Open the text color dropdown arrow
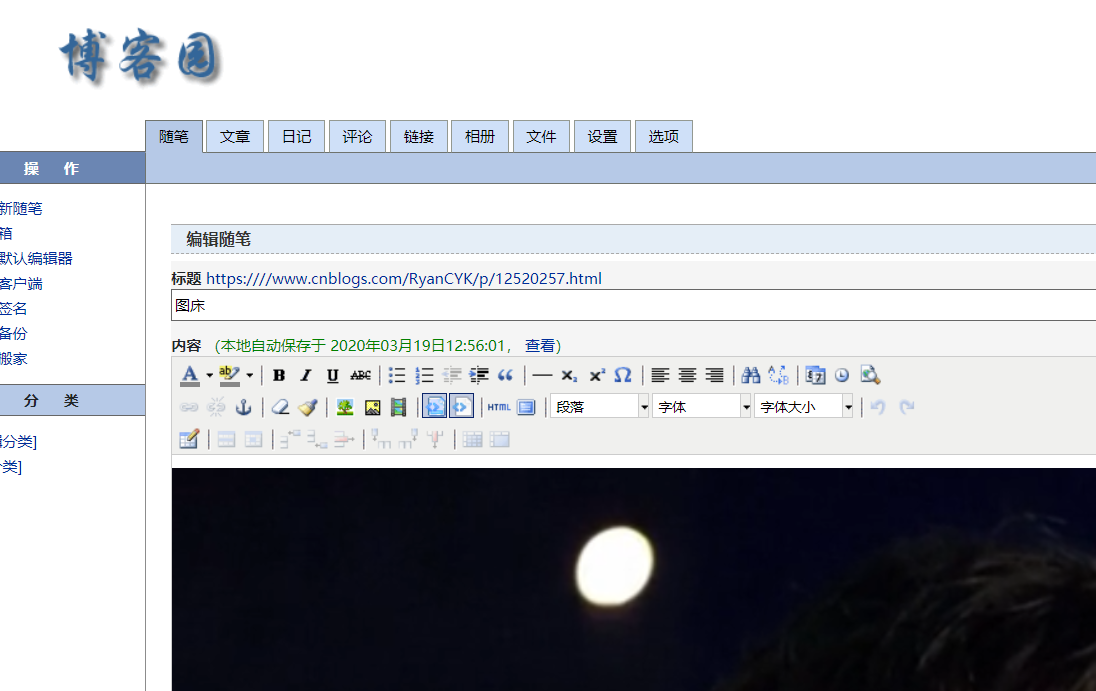This screenshot has width=1096, height=691. tap(209, 375)
